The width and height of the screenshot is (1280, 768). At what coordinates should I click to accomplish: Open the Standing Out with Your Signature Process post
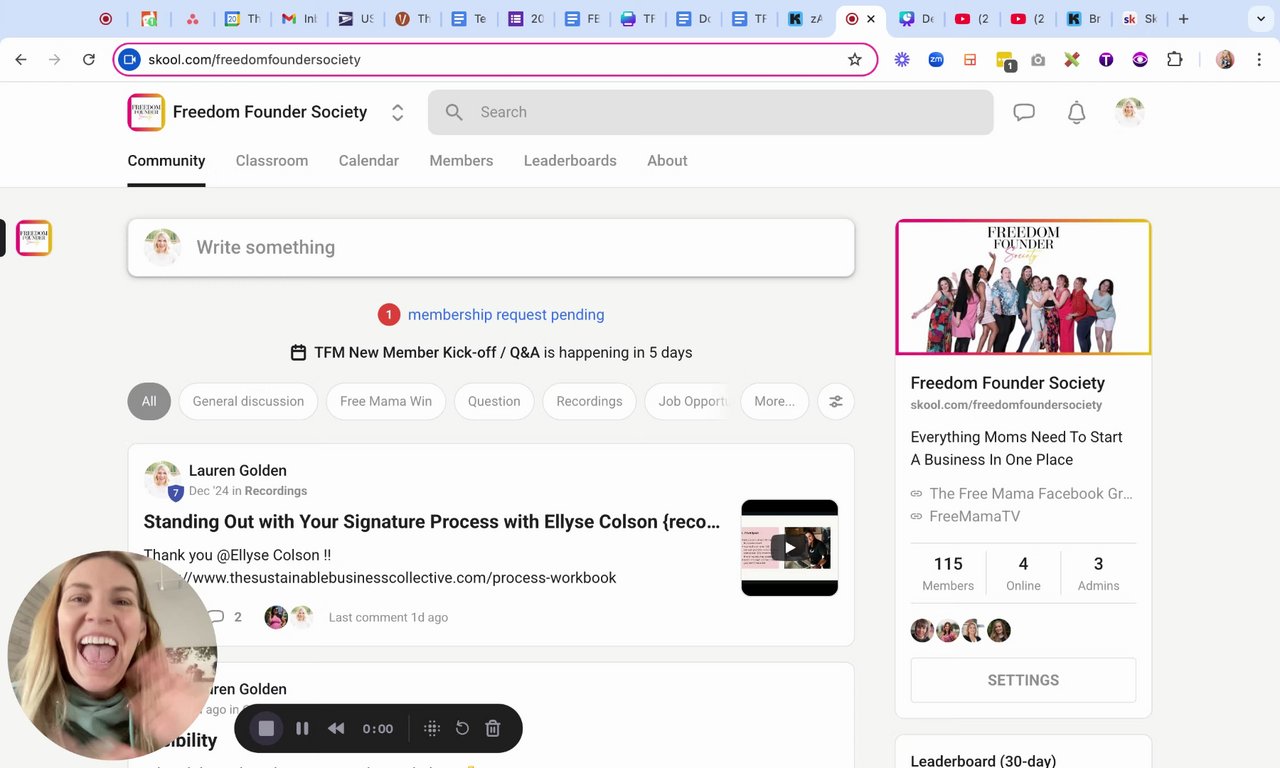[432, 522]
